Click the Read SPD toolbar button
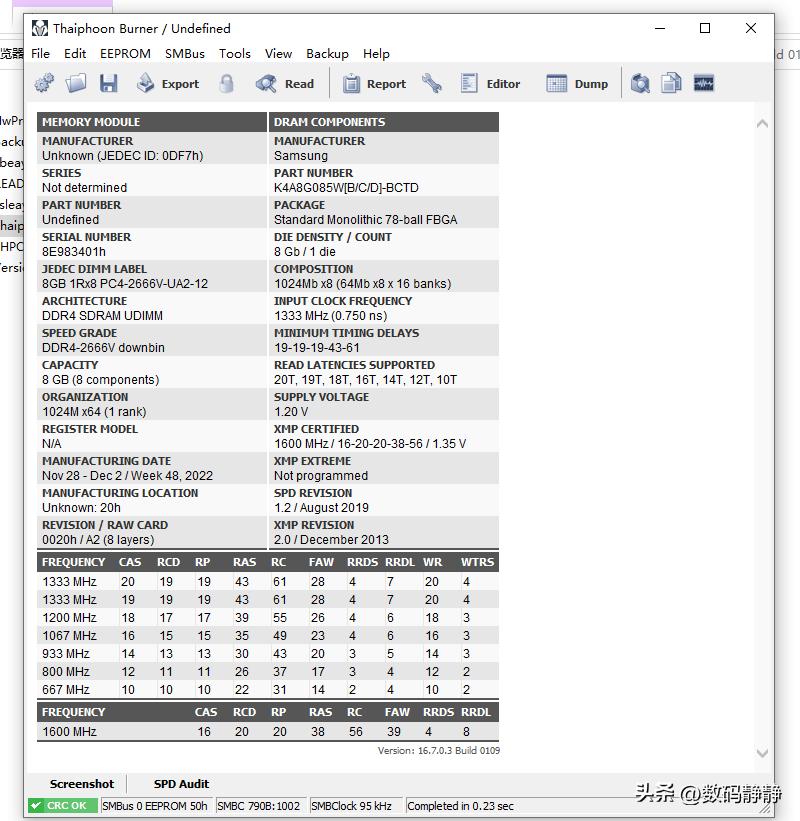The width and height of the screenshot is (800, 821). [285, 84]
